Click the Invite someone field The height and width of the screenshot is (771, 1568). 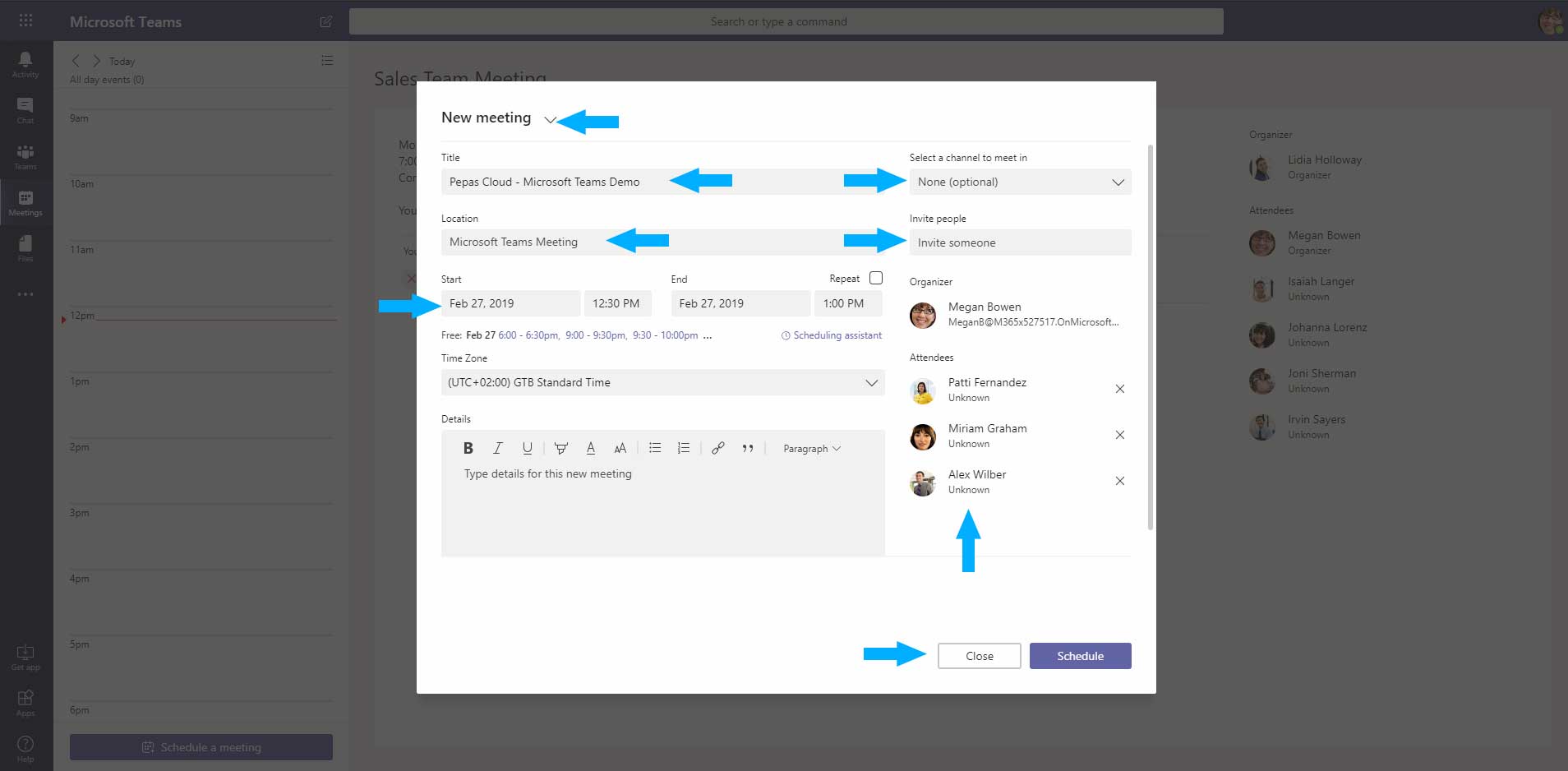point(1020,242)
